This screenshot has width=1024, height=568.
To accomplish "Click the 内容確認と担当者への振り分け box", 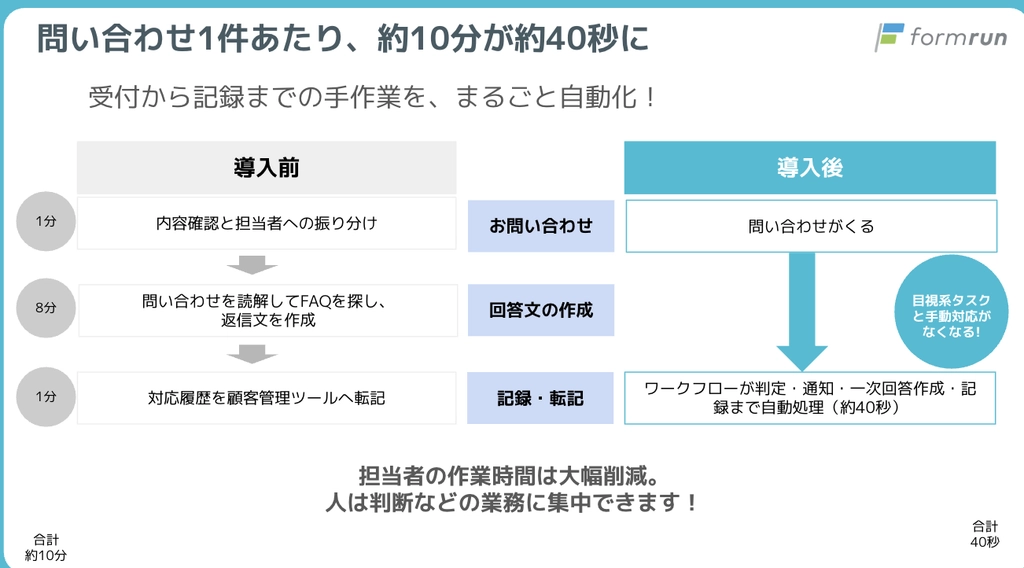I will coord(266,223).
